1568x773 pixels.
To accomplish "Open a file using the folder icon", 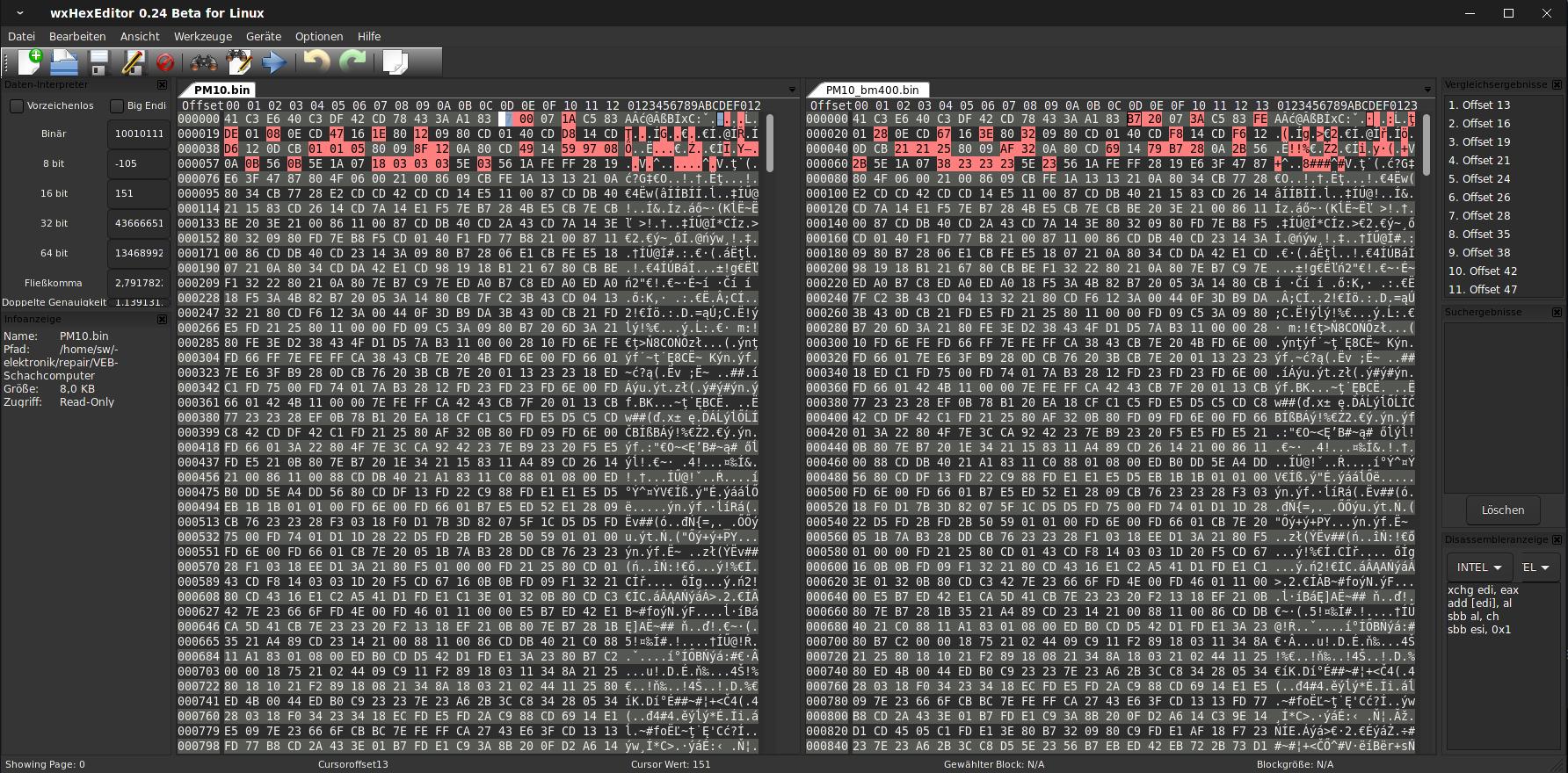I will tap(64, 62).
